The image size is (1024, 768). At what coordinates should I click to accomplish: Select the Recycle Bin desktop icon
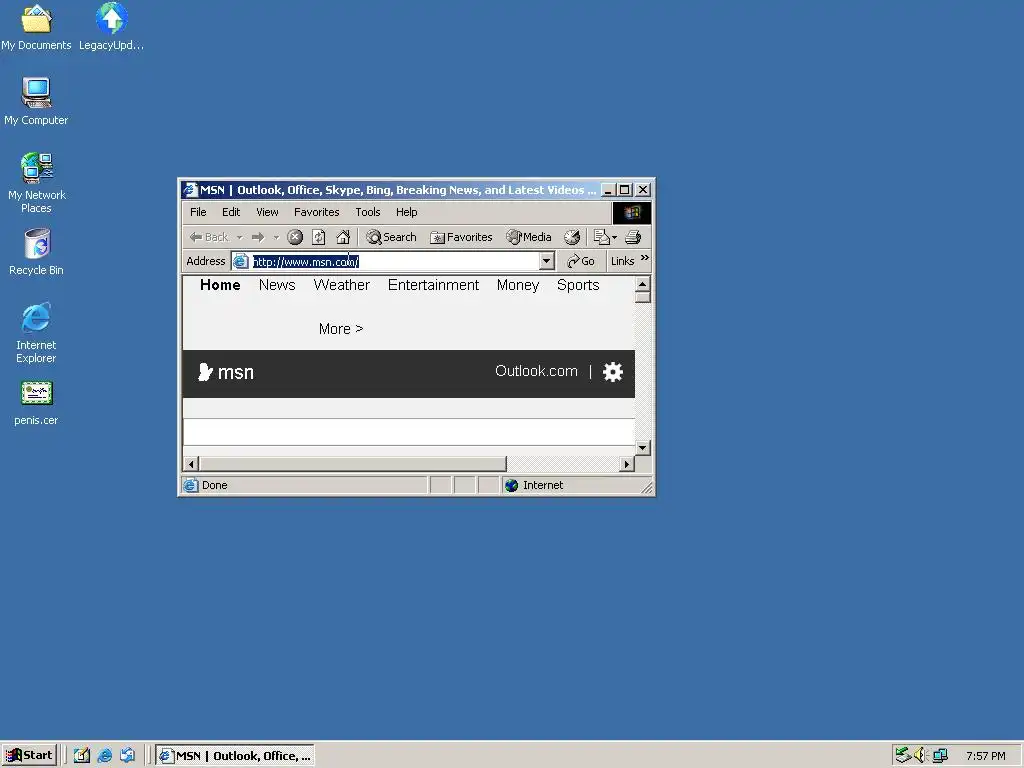click(37, 252)
